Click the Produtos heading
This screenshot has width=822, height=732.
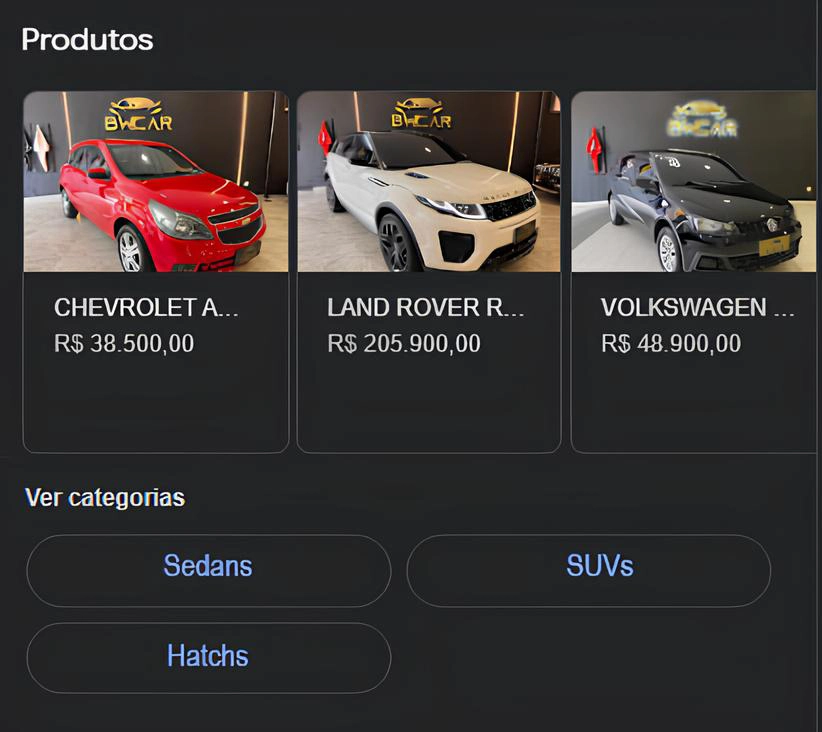[x=86, y=40]
